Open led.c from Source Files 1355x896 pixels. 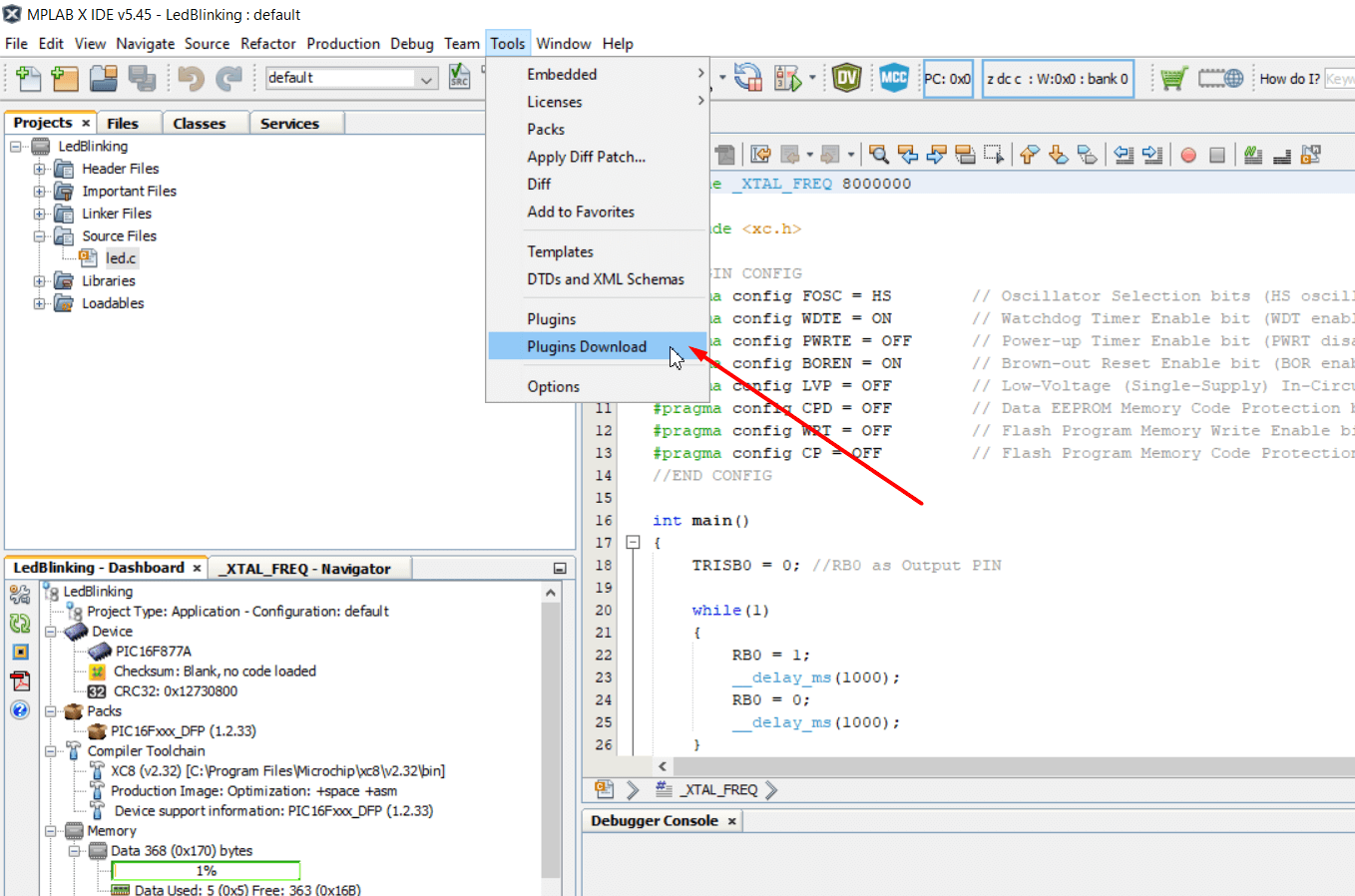(x=121, y=257)
